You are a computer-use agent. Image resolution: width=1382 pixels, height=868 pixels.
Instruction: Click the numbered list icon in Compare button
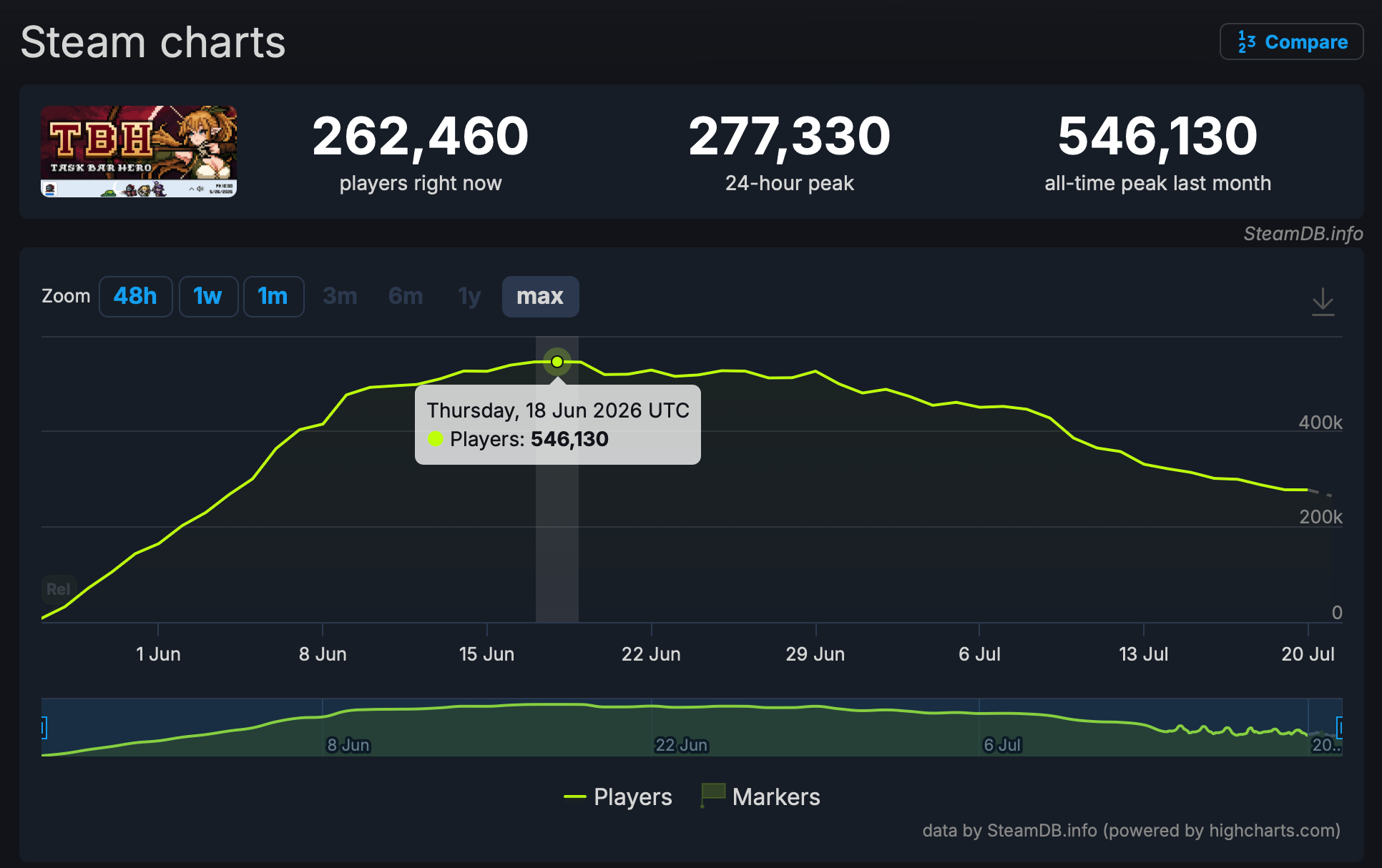[1246, 42]
